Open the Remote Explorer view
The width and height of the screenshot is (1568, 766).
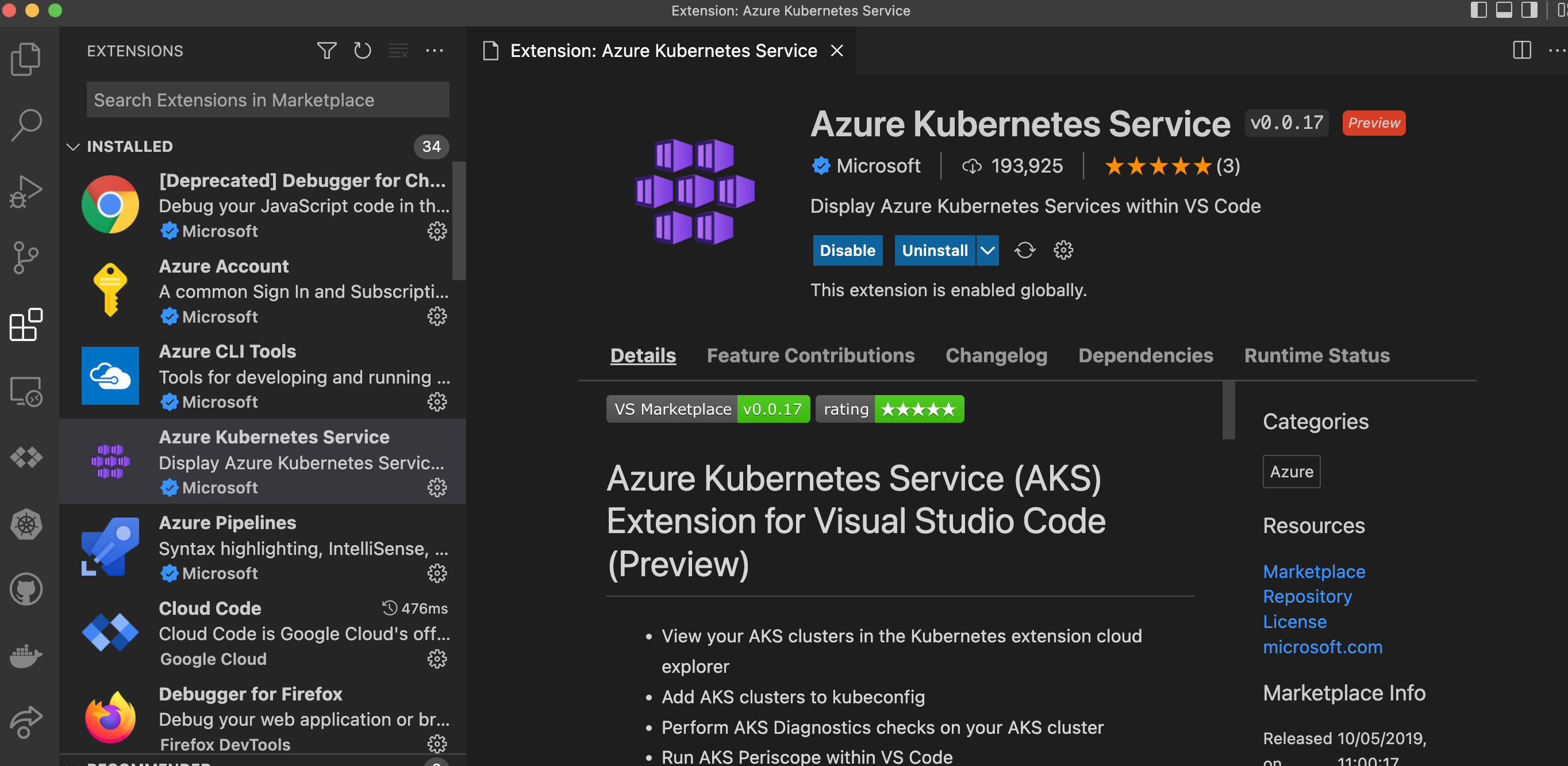(x=25, y=393)
